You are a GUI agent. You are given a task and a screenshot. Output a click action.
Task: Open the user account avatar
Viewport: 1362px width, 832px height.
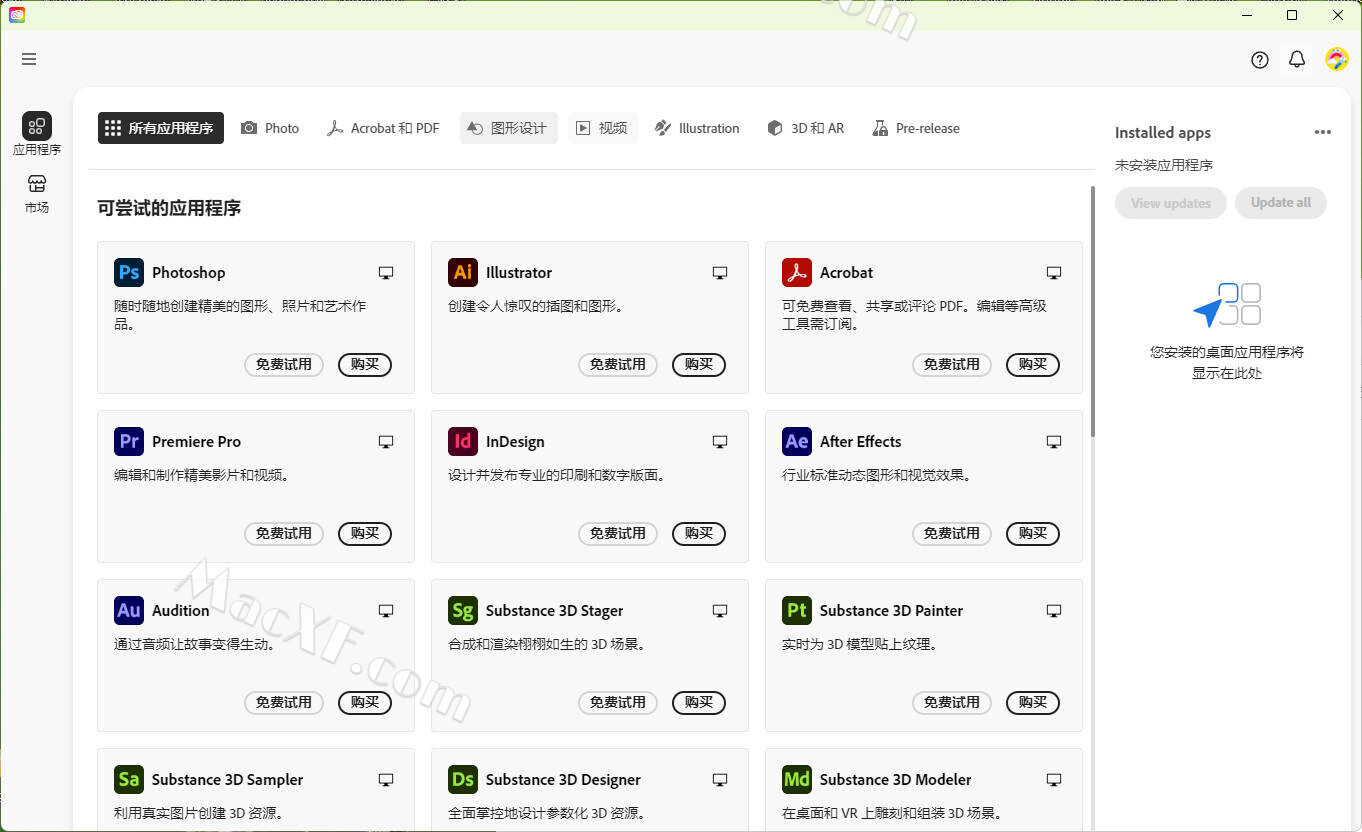(1337, 59)
